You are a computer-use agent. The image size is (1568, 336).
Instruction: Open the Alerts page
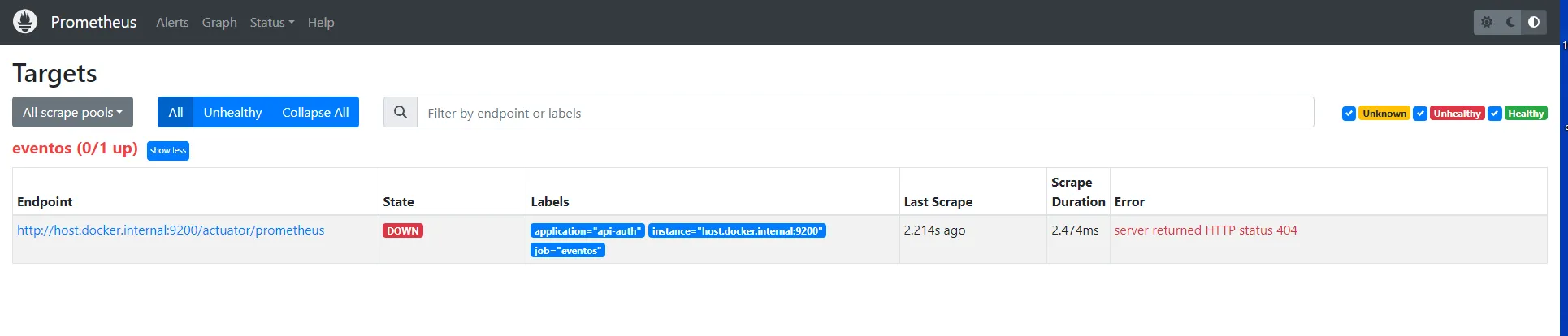coord(172,23)
